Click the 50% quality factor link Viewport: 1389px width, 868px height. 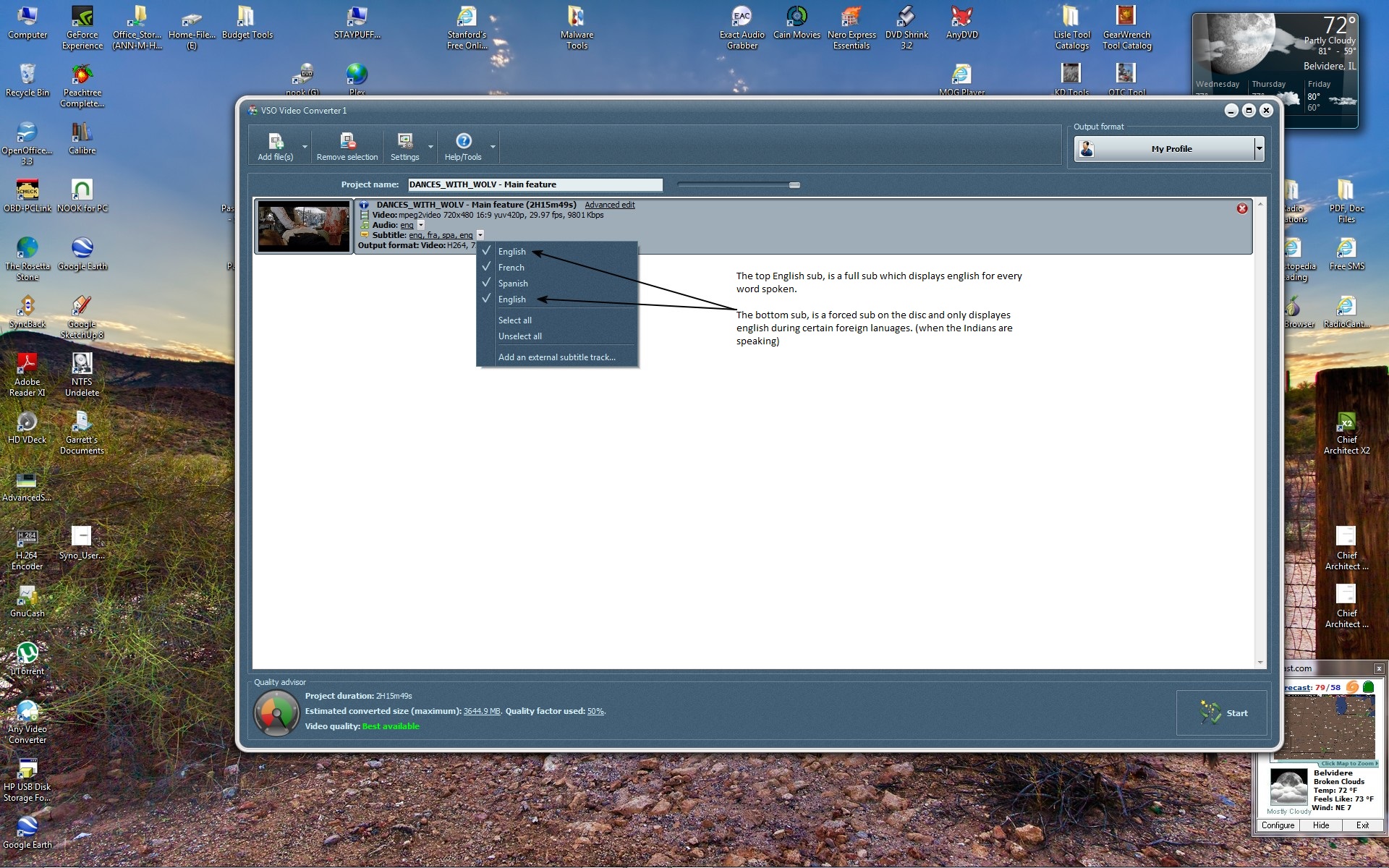point(595,711)
